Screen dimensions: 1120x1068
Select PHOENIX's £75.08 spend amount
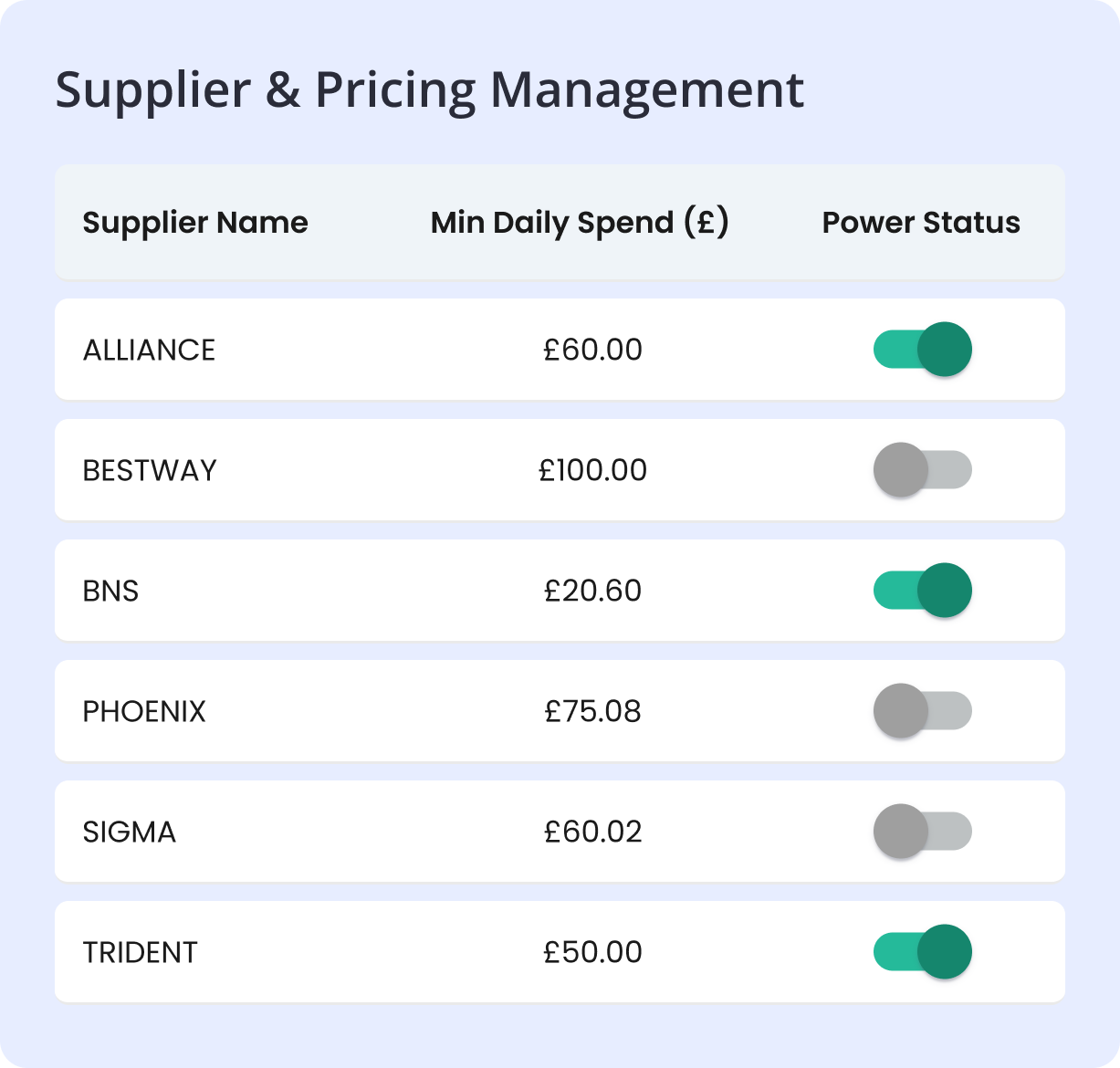click(x=593, y=711)
